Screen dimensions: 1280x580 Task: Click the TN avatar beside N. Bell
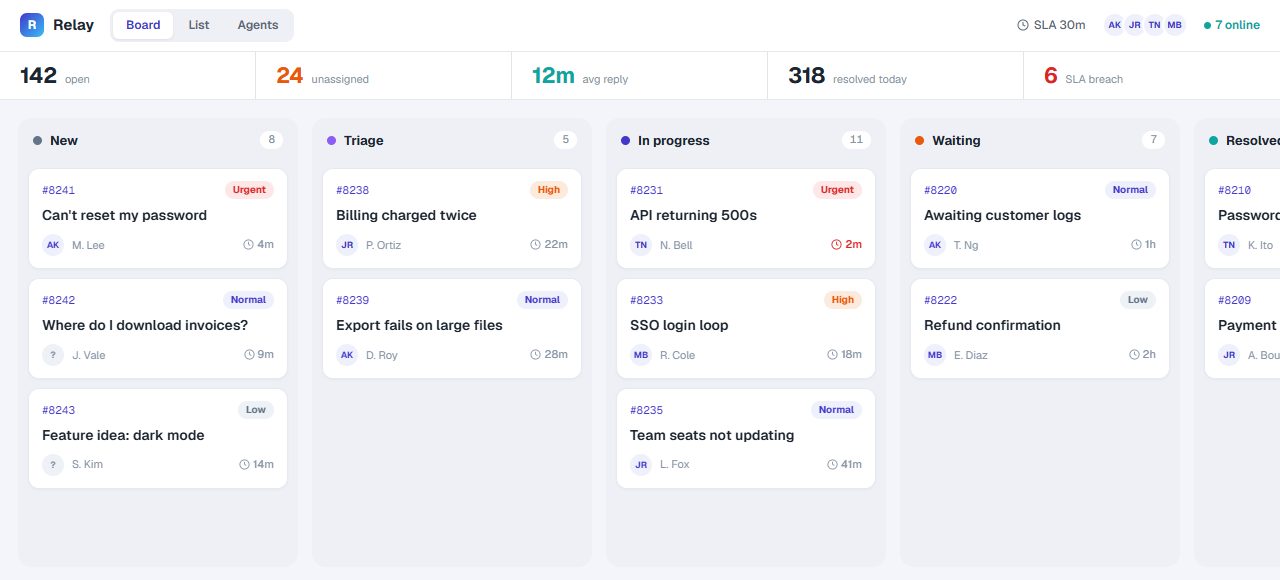pos(641,245)
